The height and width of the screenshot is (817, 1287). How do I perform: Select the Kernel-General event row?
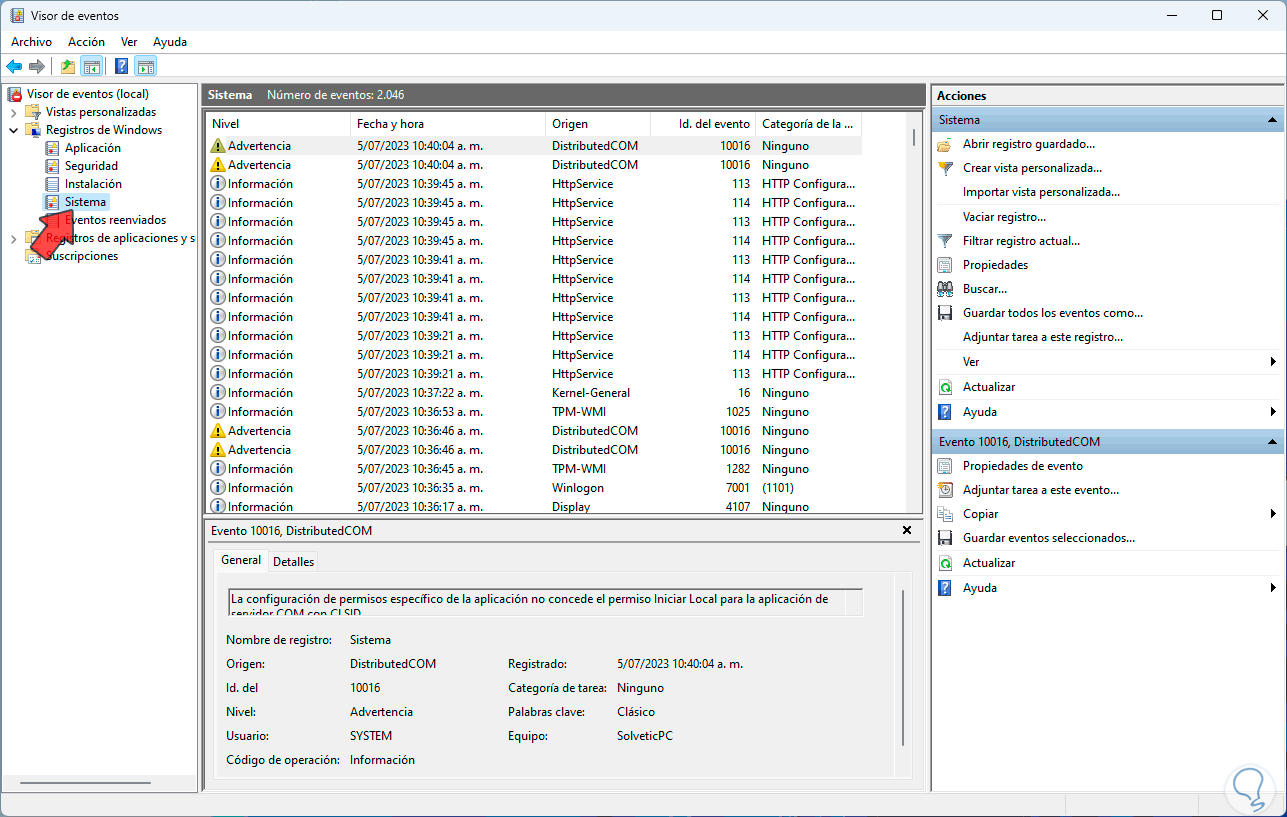click(x=590, y=393)
